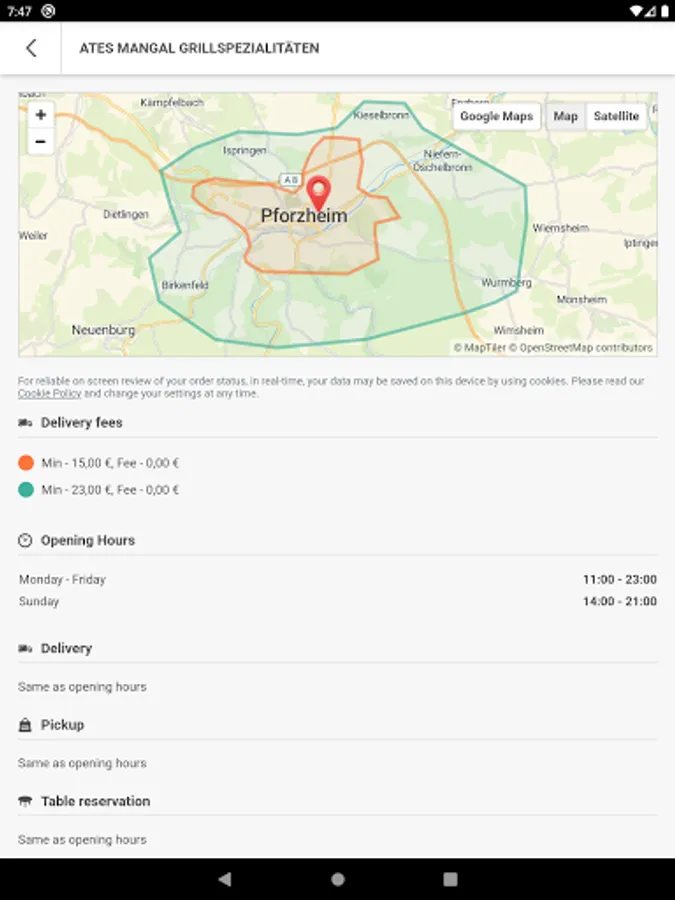Select the '14:00 - 21:00' hours value
The width and height of the screenshot is (675, 900).
(x=620, y=602)
